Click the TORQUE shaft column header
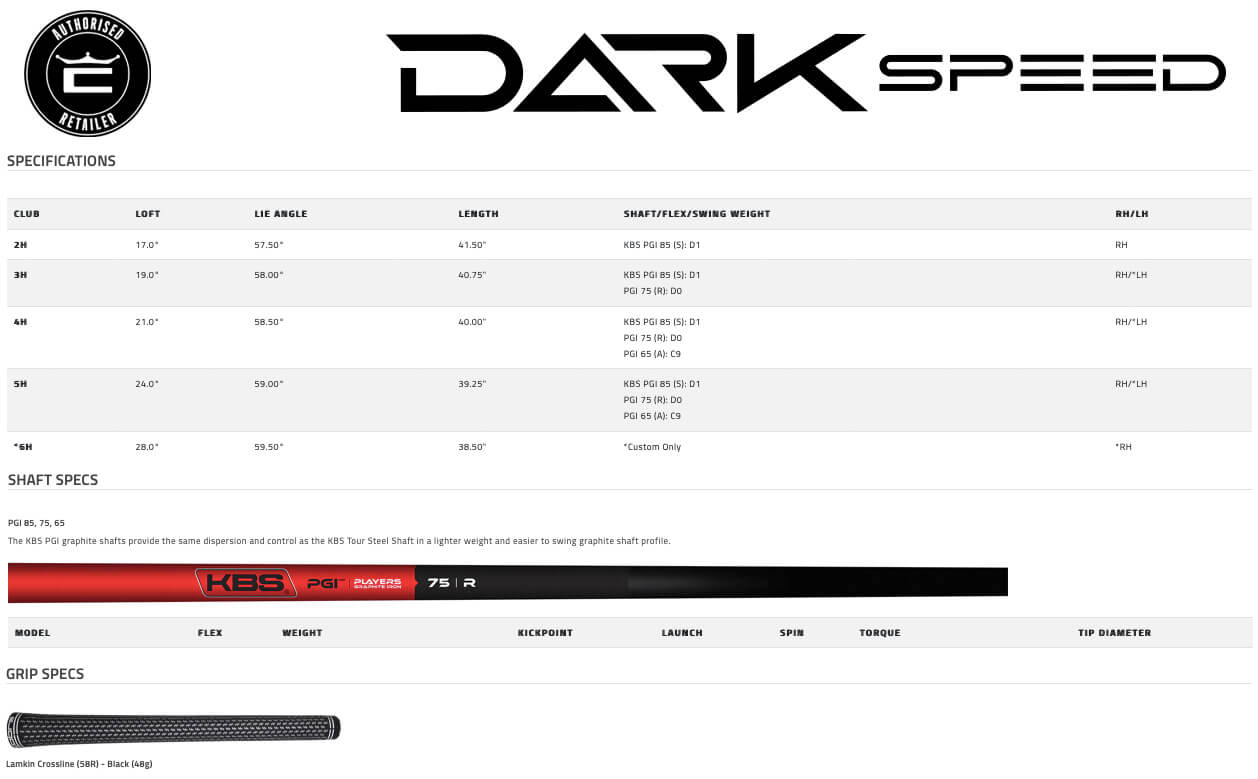The height and width of the screenshot is (779, 1258). pyautogui.click(x=880, y=633)
